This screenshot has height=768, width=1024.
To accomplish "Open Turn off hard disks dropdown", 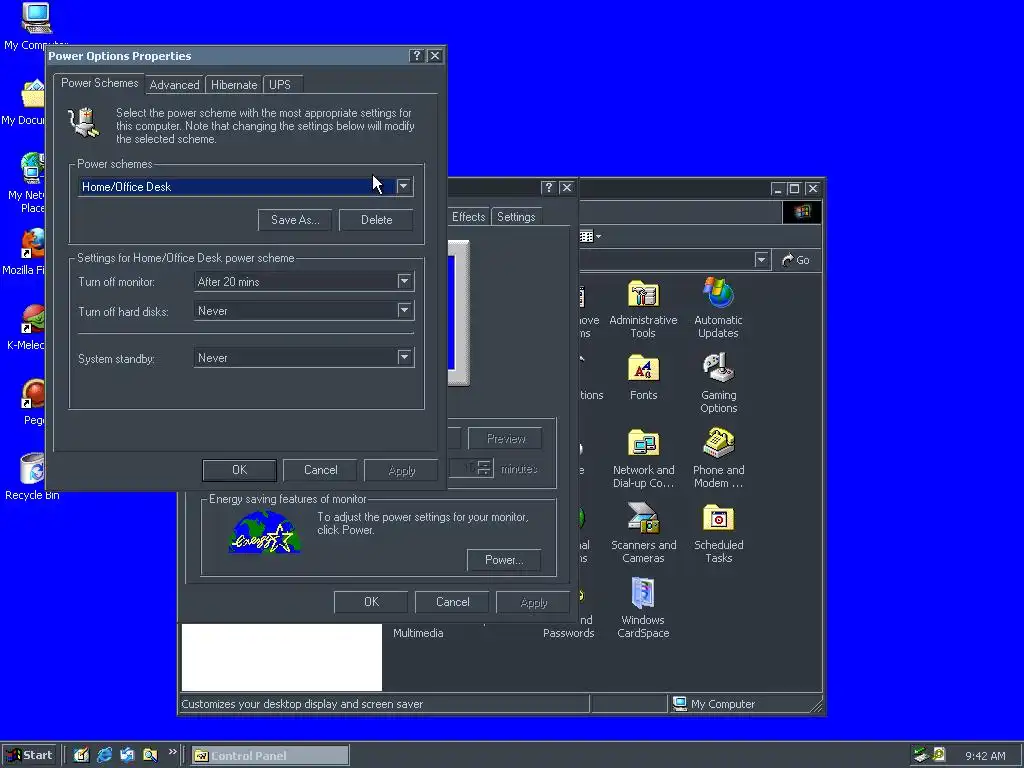I will [x=404, y=310].
